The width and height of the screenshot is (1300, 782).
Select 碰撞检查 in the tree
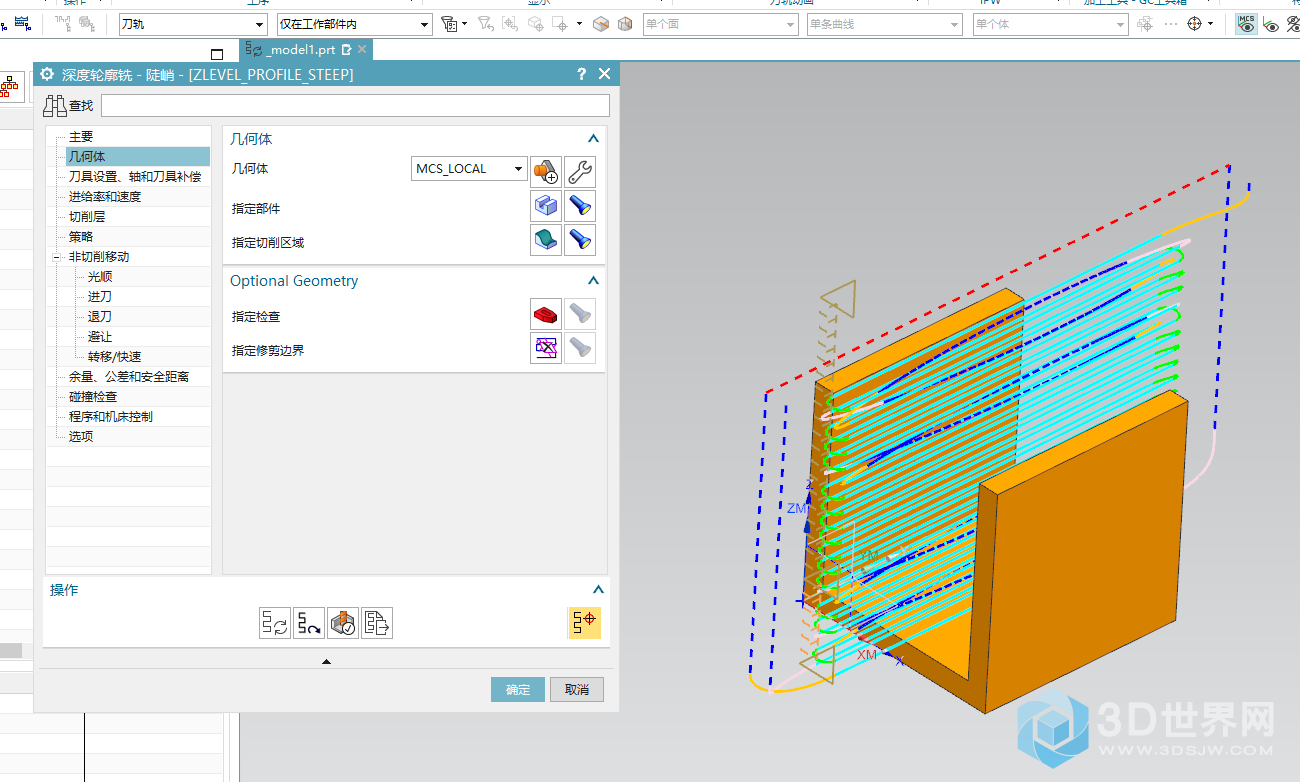(x=92, y=397)
